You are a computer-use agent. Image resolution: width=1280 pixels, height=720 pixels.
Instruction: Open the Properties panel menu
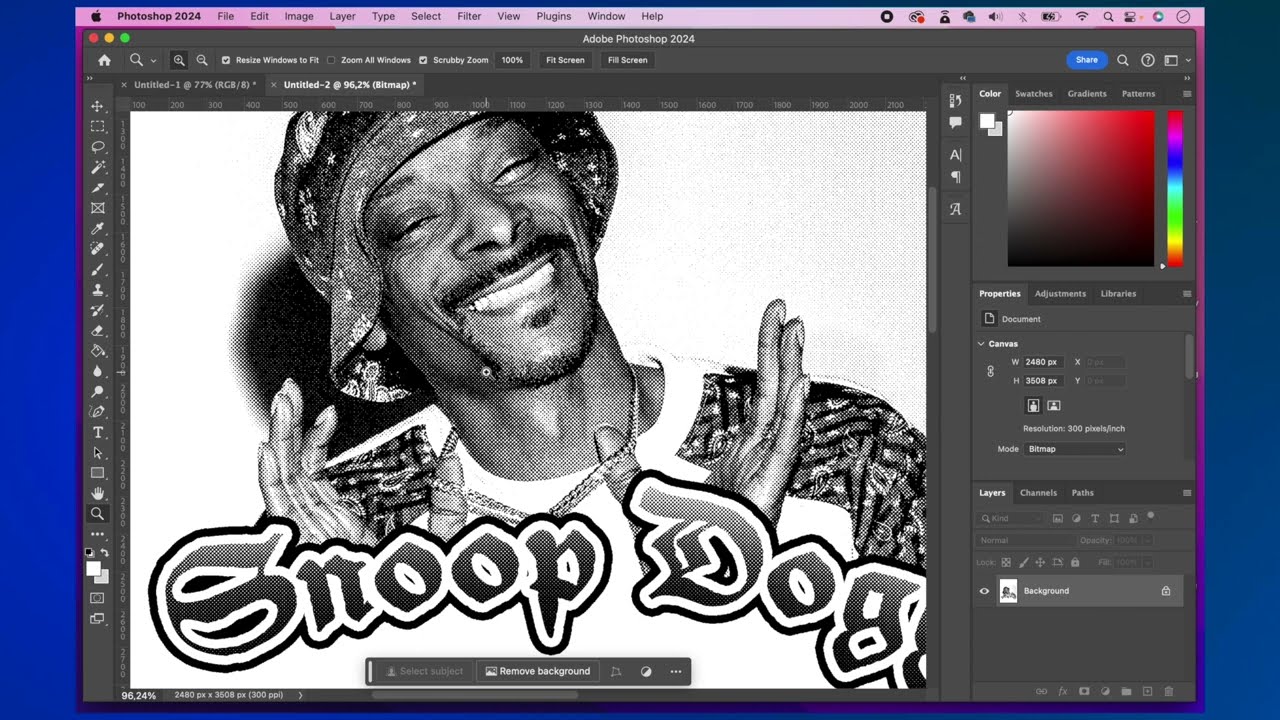(1187, 294)
